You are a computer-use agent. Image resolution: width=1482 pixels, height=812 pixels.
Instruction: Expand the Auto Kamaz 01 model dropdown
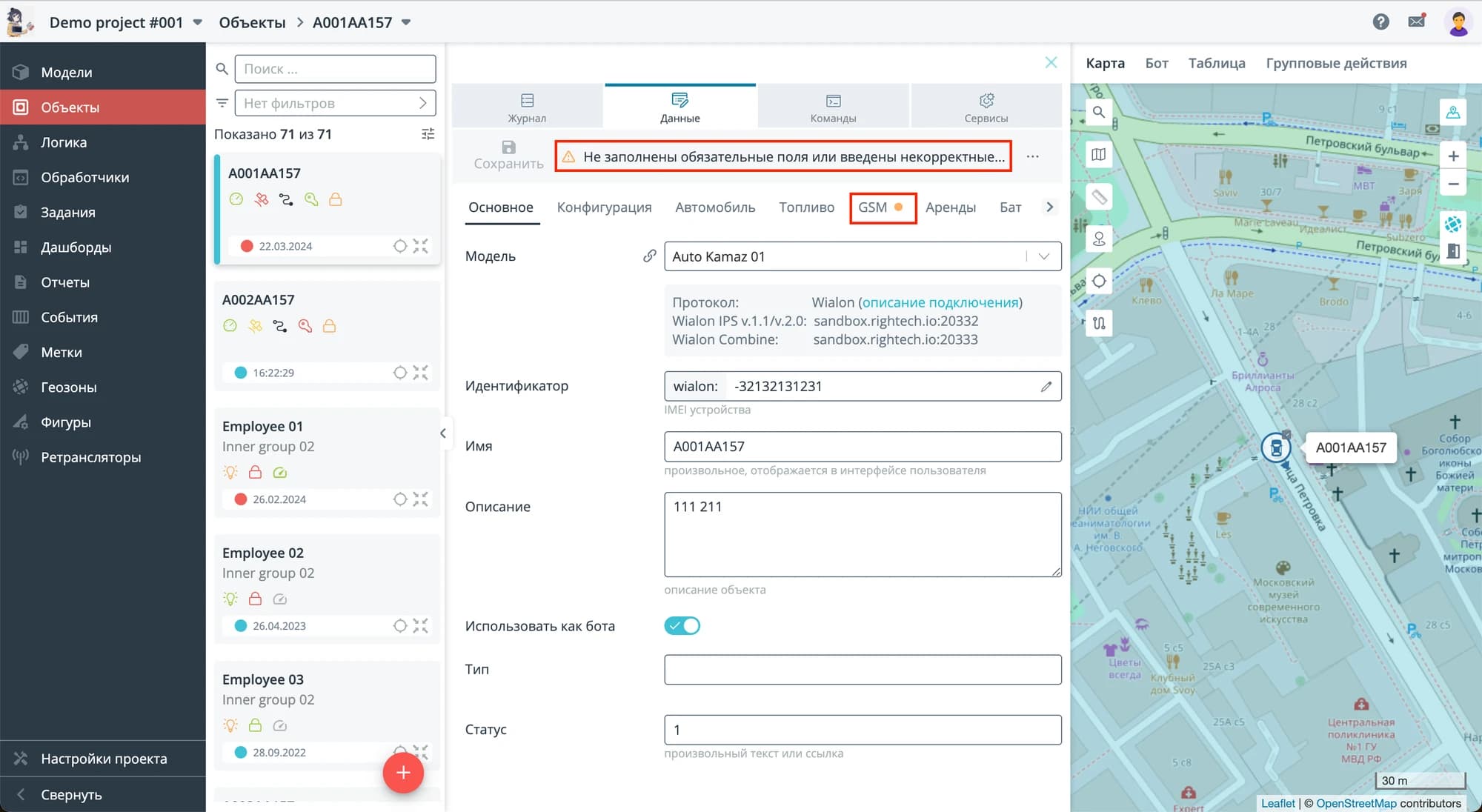click(x=1043, y=256)
